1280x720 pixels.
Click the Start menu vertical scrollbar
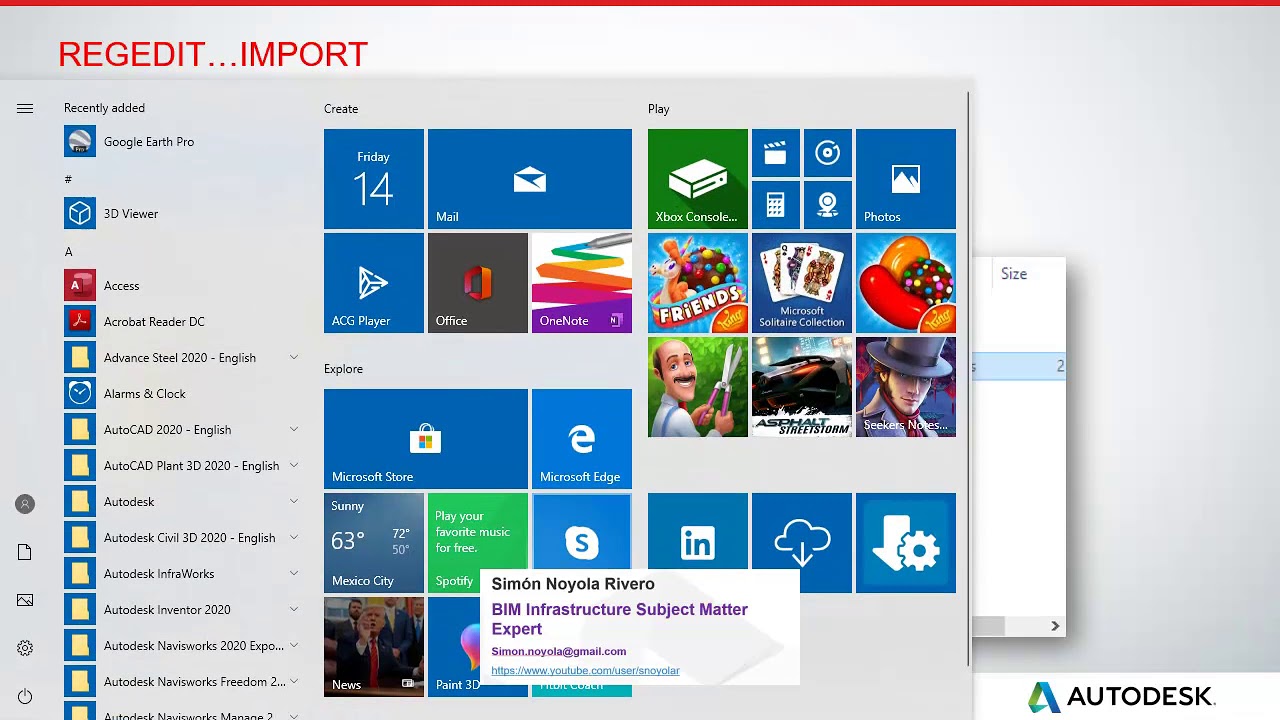click(968, 378)
